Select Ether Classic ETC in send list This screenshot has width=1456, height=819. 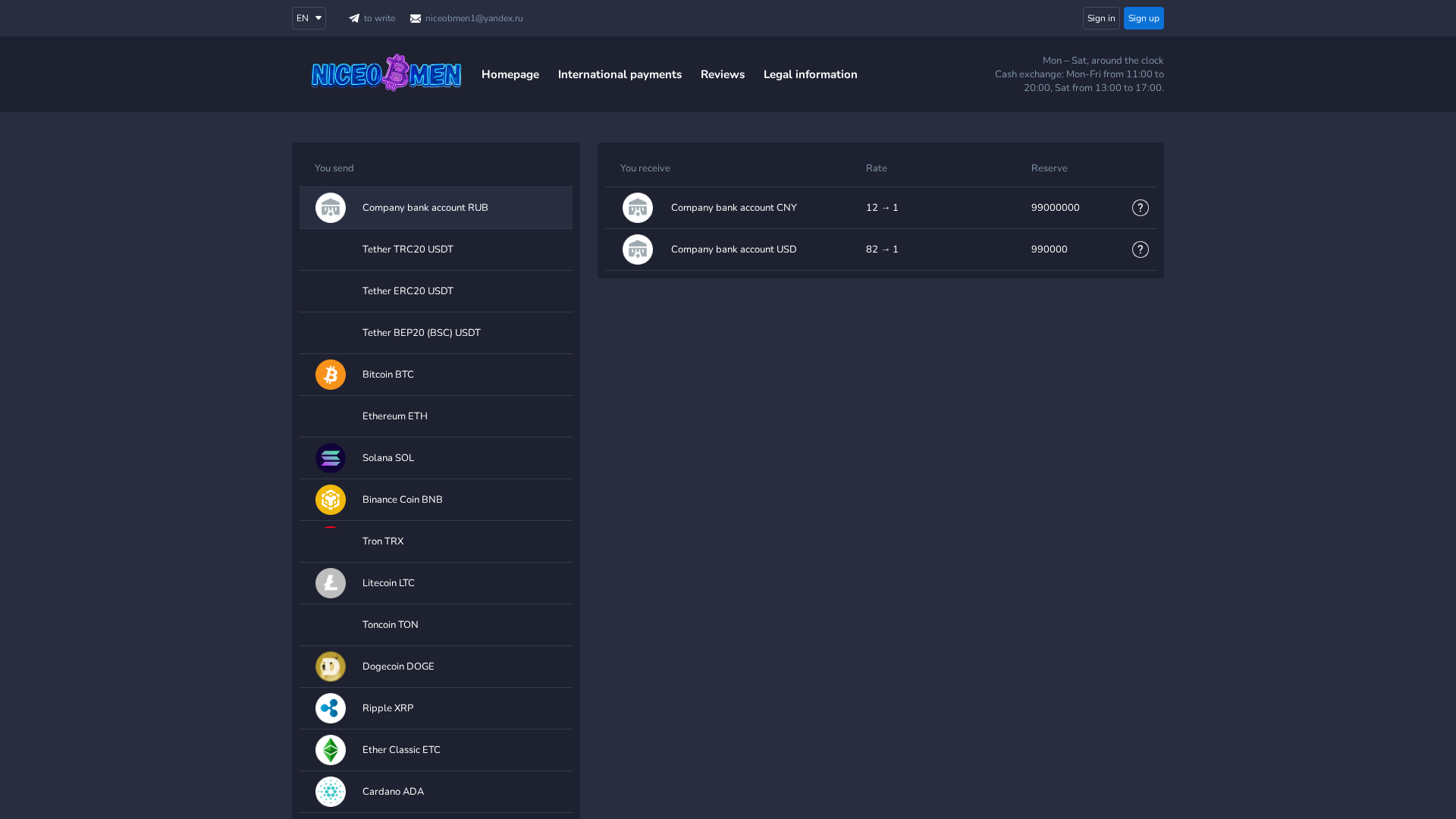coord(436,750)
